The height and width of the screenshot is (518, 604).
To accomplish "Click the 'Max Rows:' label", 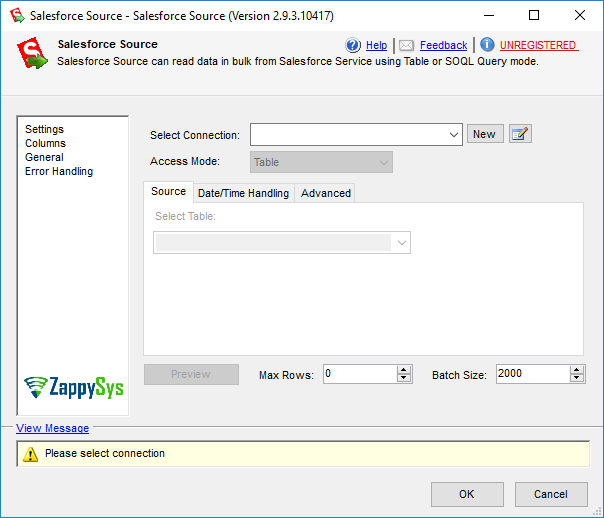I will click(x=286, y=375).
